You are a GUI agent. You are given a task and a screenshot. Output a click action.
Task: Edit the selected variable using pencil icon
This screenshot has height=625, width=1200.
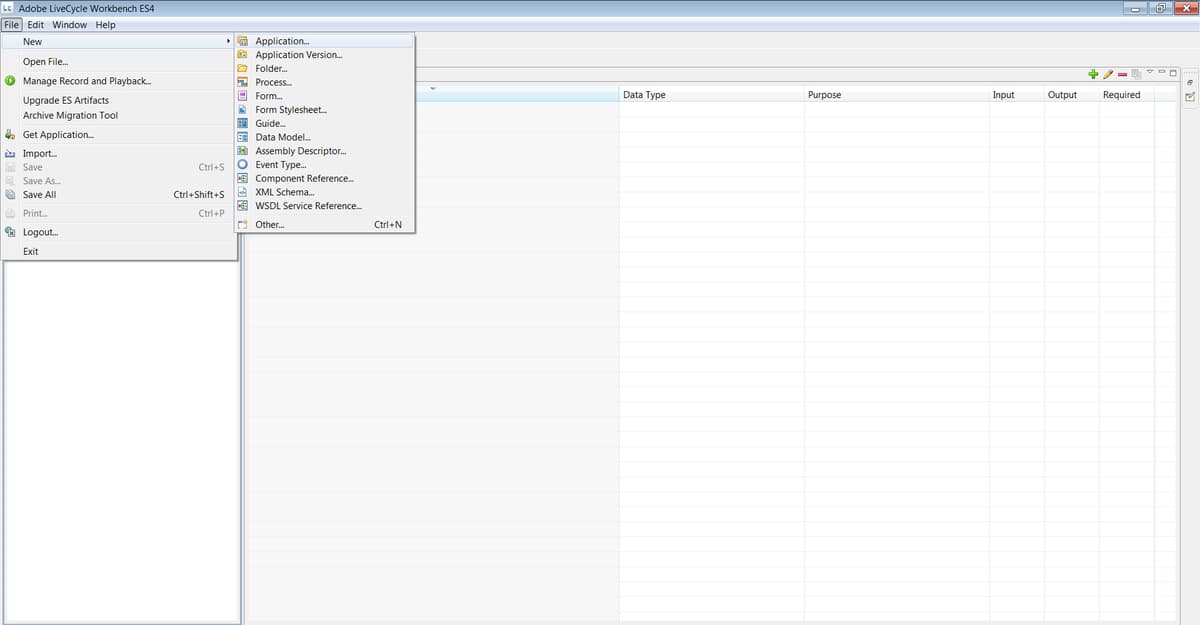tap(1108, 73)
